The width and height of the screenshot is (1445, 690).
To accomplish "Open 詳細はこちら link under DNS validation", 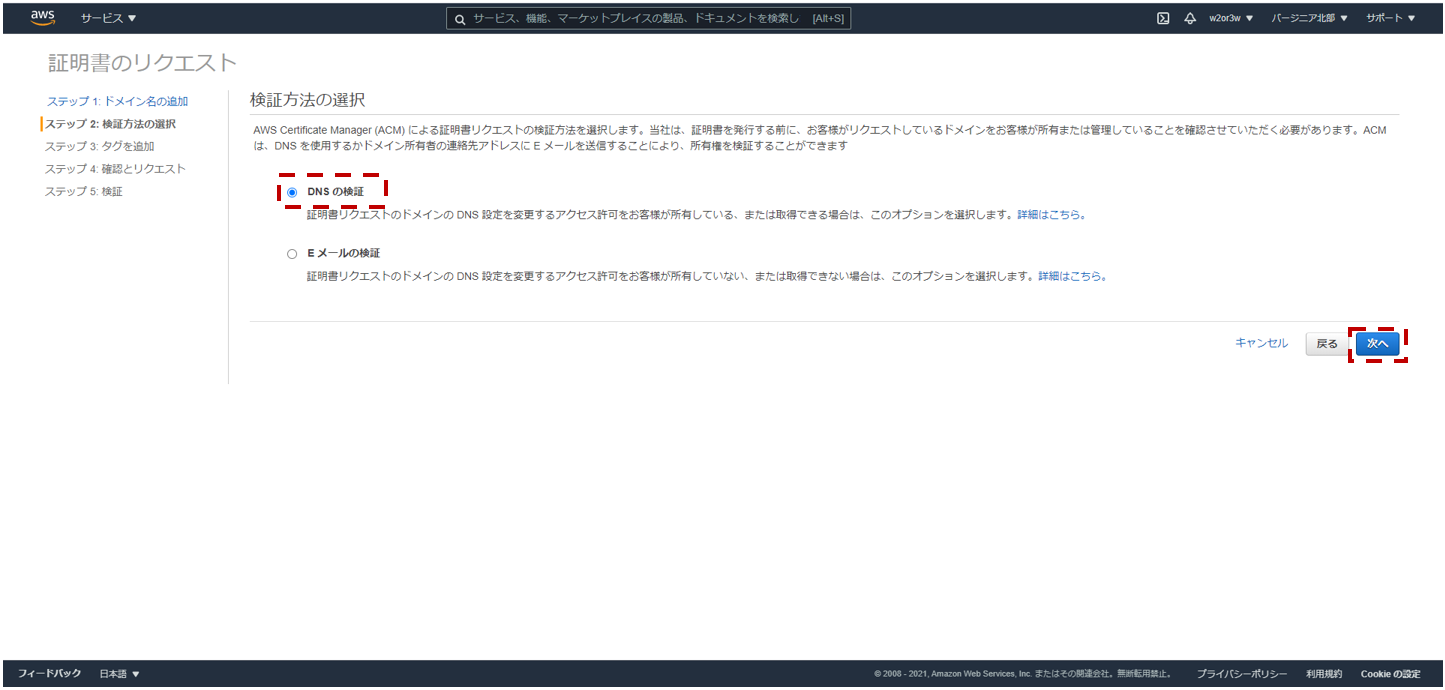I will (1051, 214).
